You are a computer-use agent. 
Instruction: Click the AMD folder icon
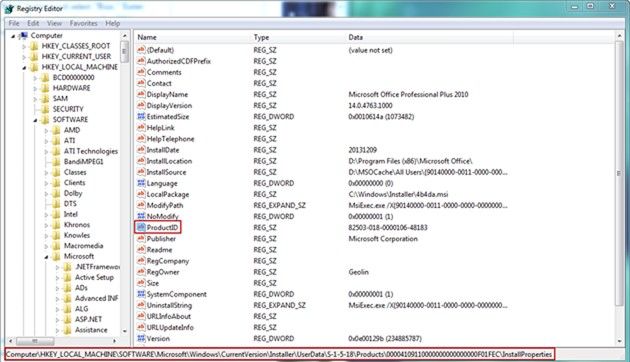click(57, 130)
